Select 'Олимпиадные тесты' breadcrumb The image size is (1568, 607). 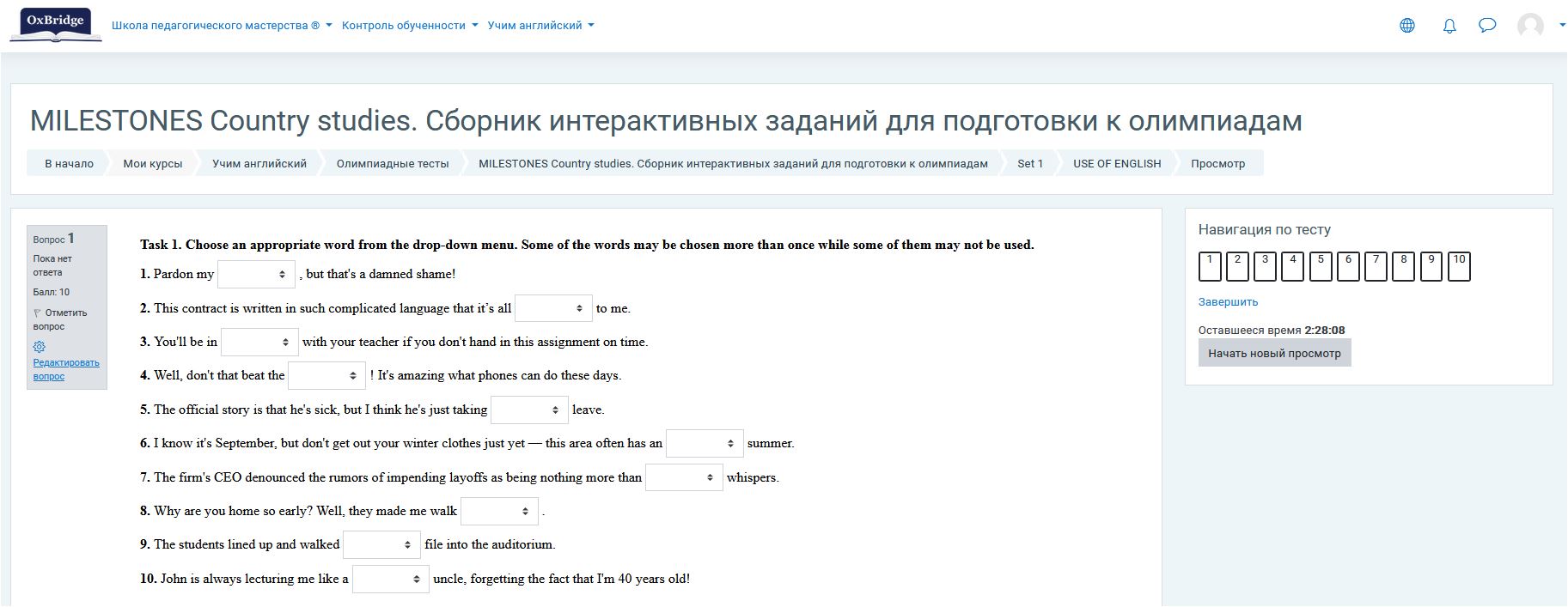[x=392, y=164]
